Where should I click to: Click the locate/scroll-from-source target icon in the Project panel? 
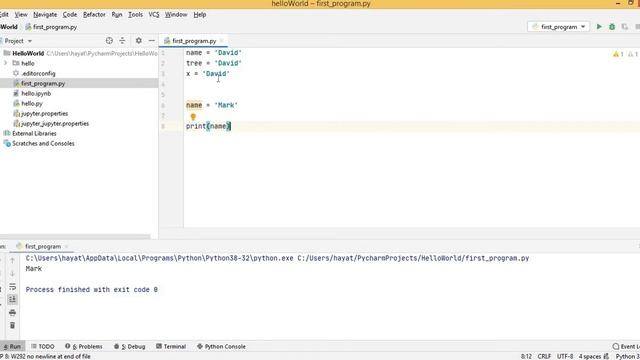pos(109,41)
